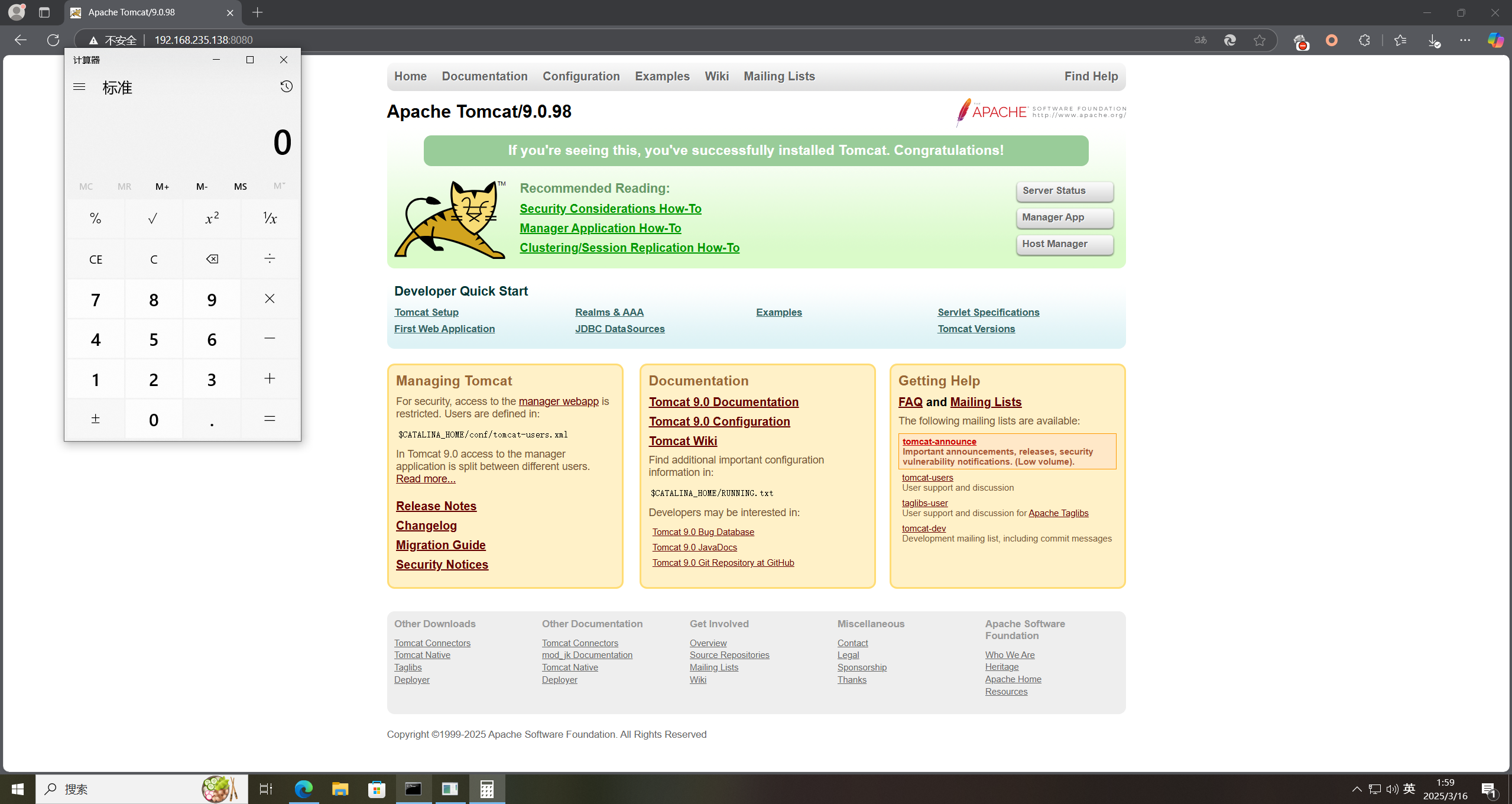Viewport: 1512px width, 804px height.
Task: Open the Examples nav menu item
Action: [x=662, y=76]
